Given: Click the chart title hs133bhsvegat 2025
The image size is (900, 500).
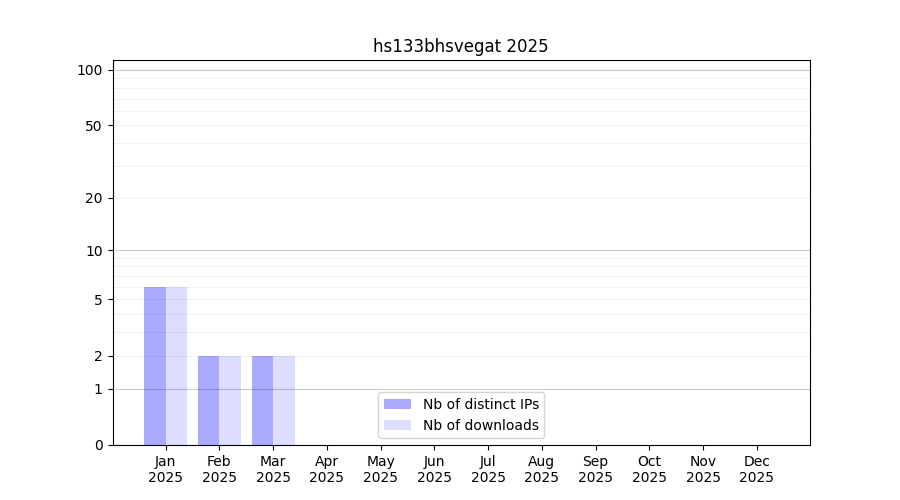Looking at the screenshot, I should click(460, 46).
